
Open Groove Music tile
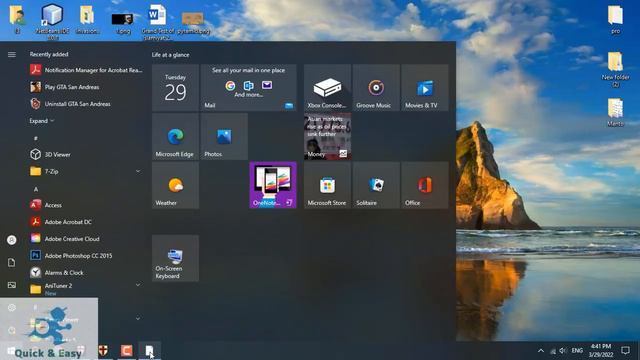pyautogui.click(x=376, y=88)
